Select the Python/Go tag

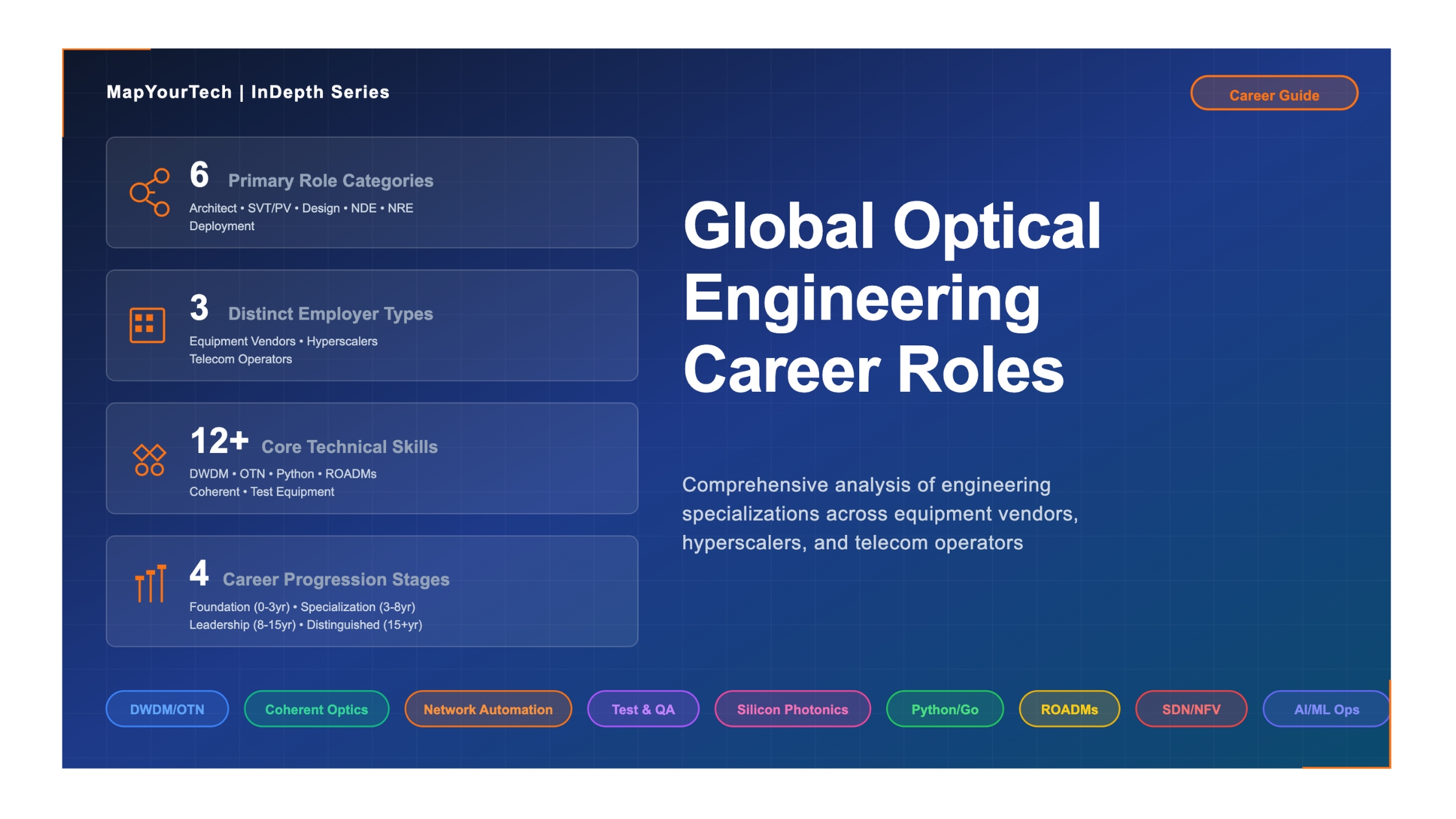944,709
